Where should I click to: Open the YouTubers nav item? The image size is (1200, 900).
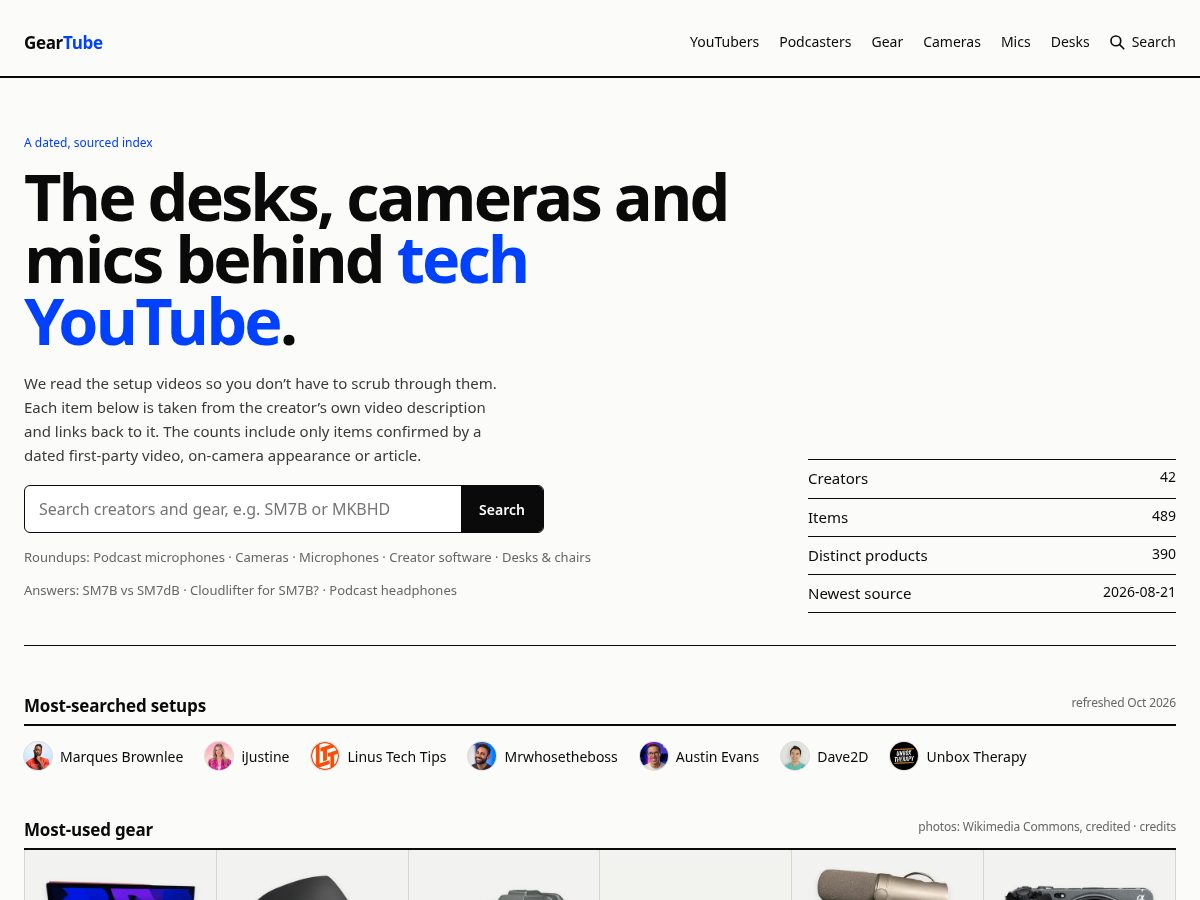[724, 42]
